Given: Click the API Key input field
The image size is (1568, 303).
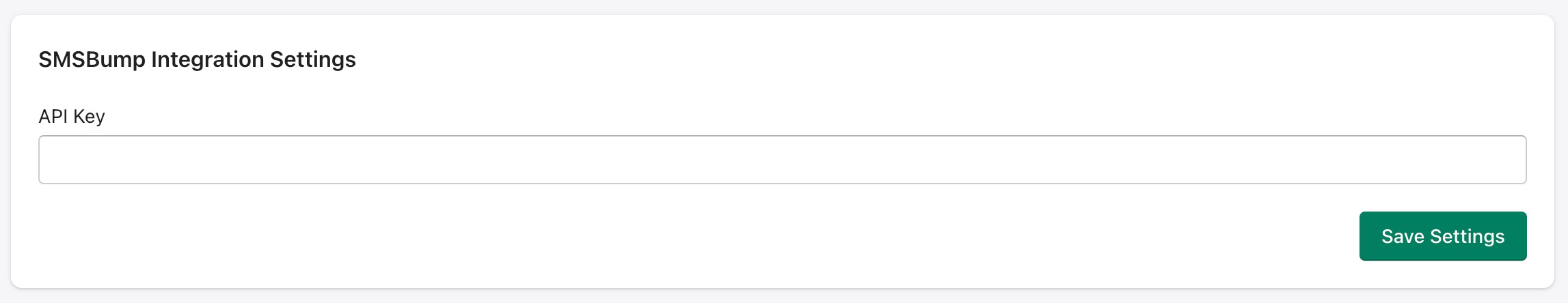Looking at the screenshot, I should pos(782,160).
